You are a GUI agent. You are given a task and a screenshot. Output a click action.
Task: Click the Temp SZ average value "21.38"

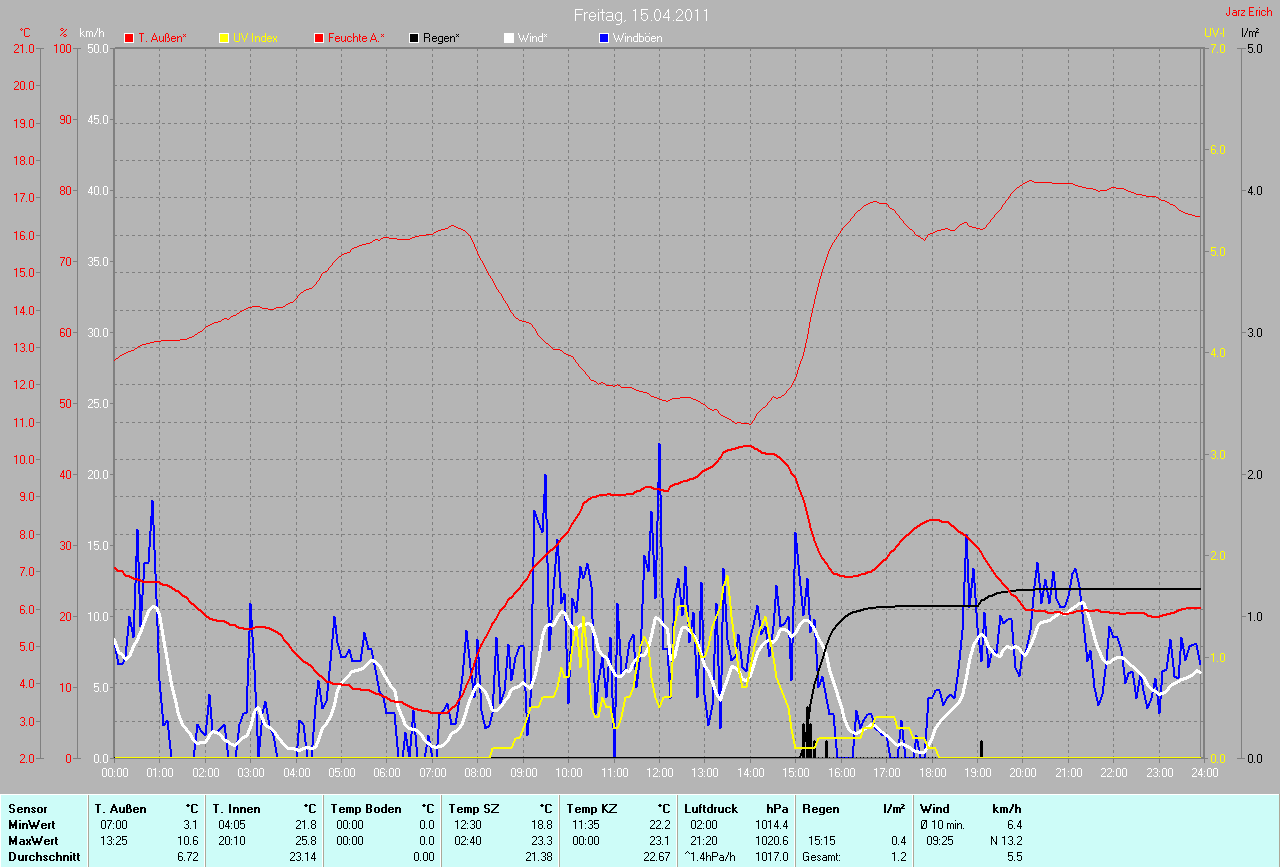[x=539, y=856]
